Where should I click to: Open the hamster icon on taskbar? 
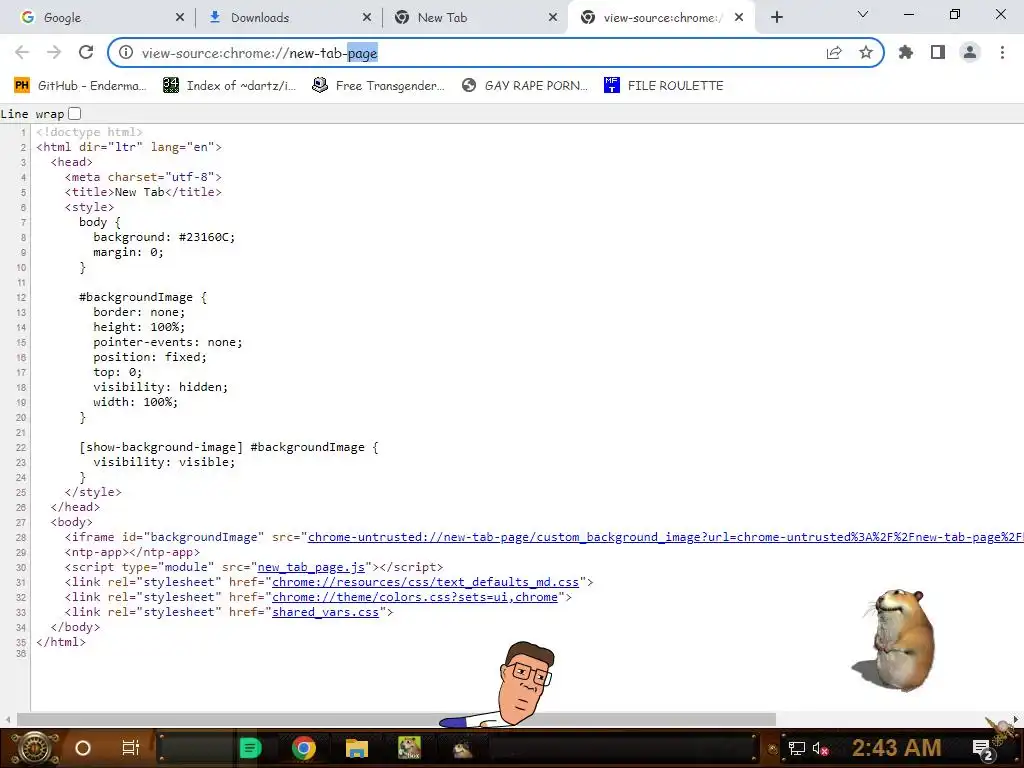[x=462, y=748]
